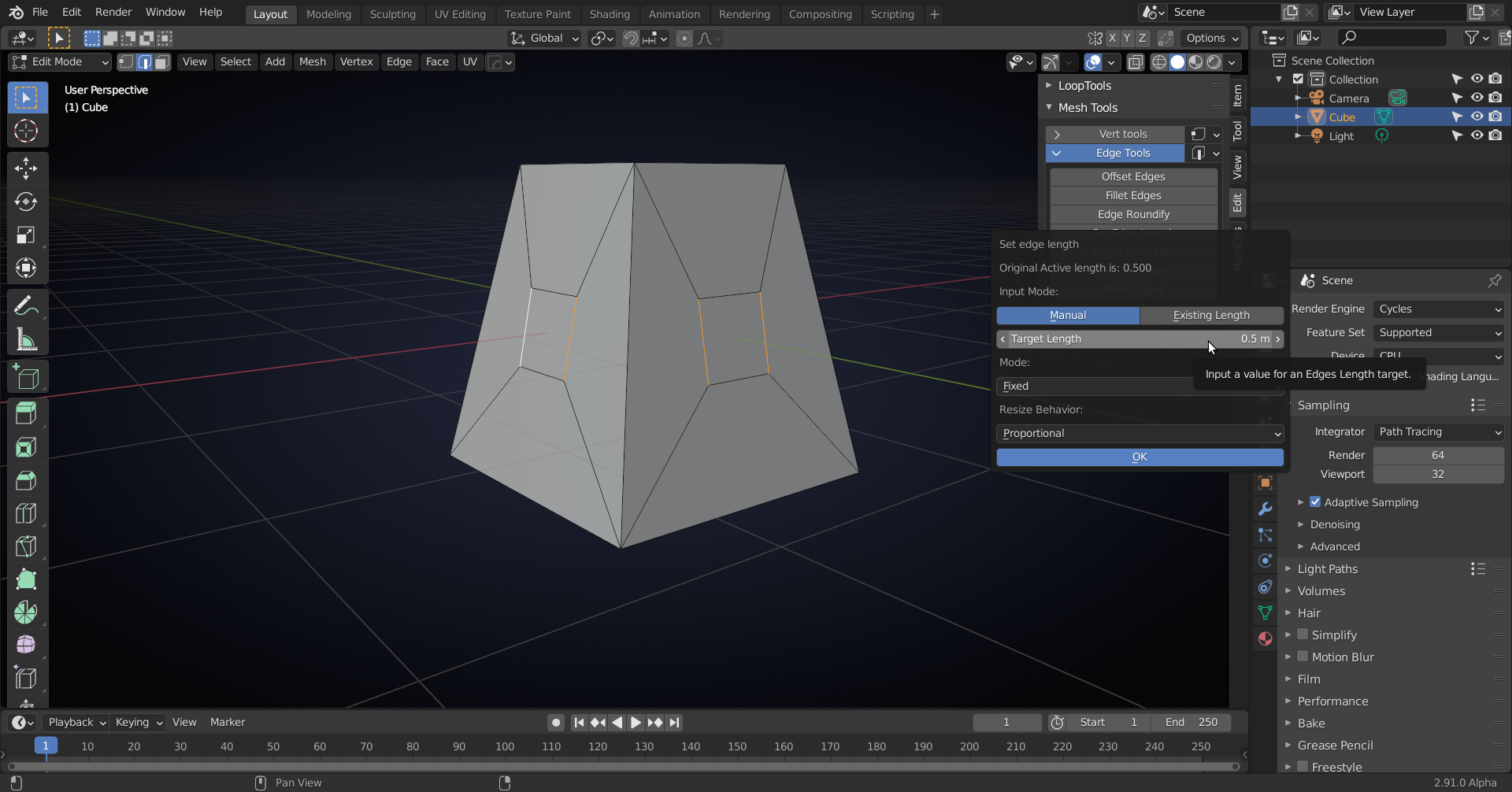Open the Render Engine dropdown
The width and height of the screenshot is (1512, 792).
tap(1438, 309)
